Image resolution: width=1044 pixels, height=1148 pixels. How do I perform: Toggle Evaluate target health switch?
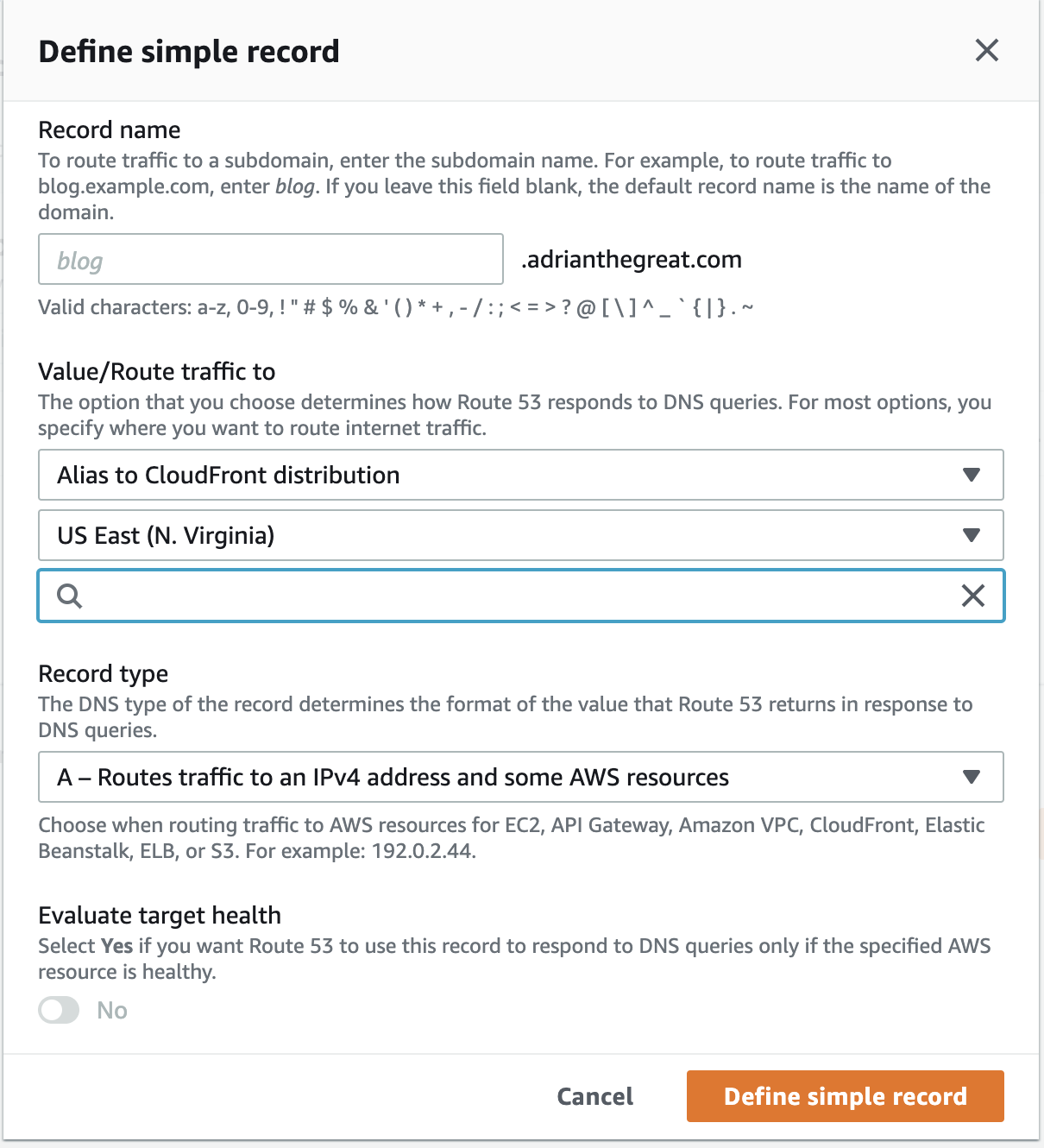(x=59, y=1010)
